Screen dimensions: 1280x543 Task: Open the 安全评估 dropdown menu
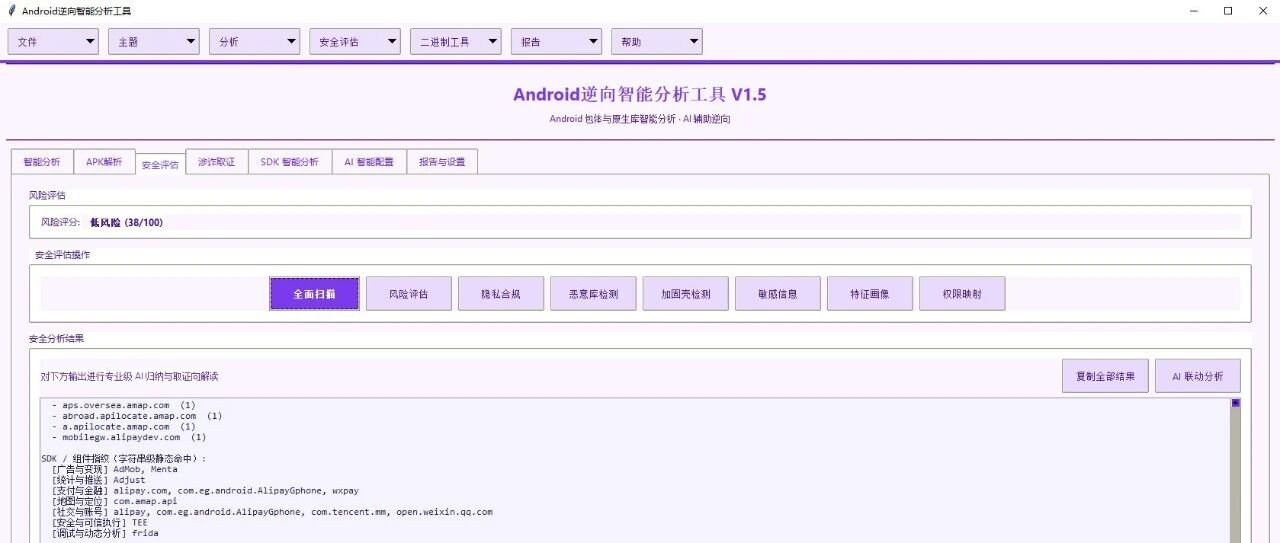[355, 42]
